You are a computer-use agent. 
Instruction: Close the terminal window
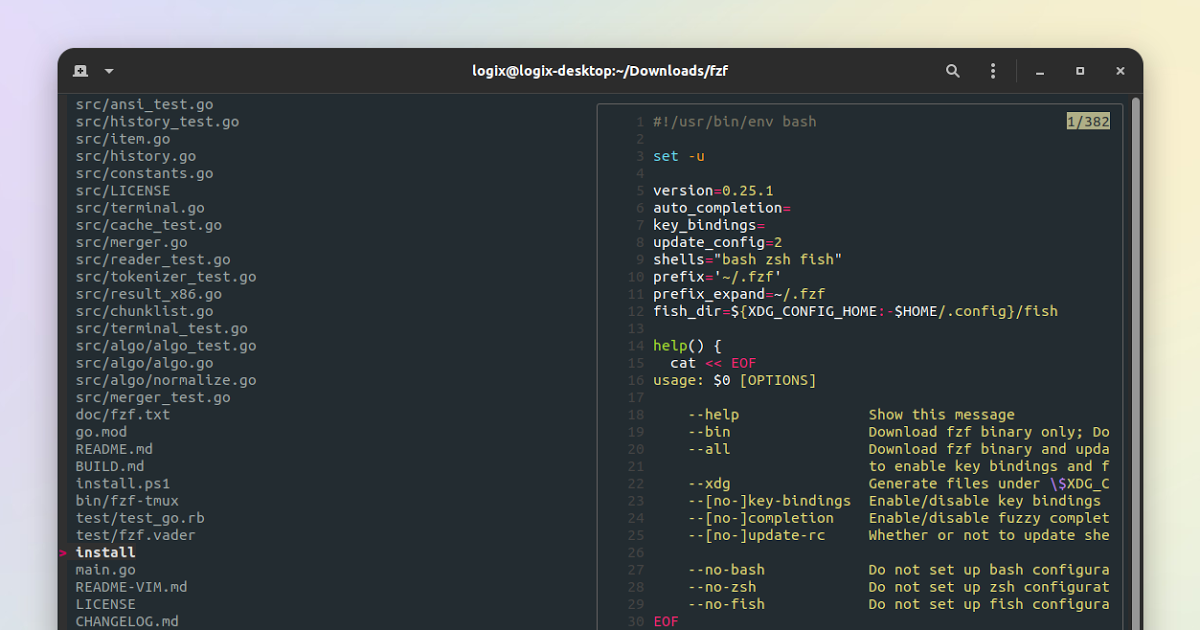1120,71
